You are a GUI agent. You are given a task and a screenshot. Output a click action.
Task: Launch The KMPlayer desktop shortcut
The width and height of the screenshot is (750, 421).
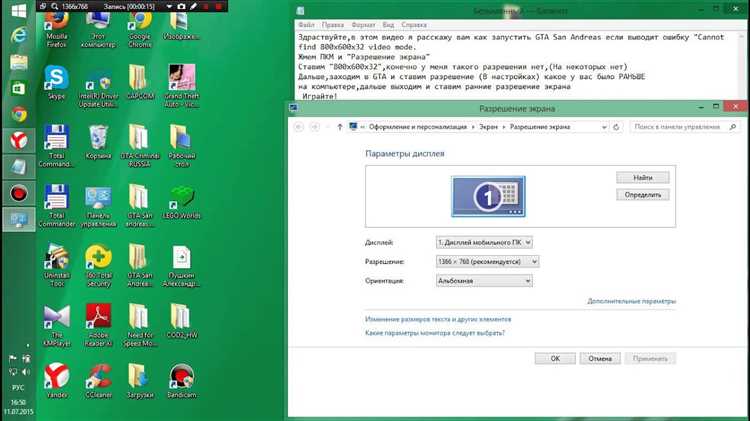(56, 325)
